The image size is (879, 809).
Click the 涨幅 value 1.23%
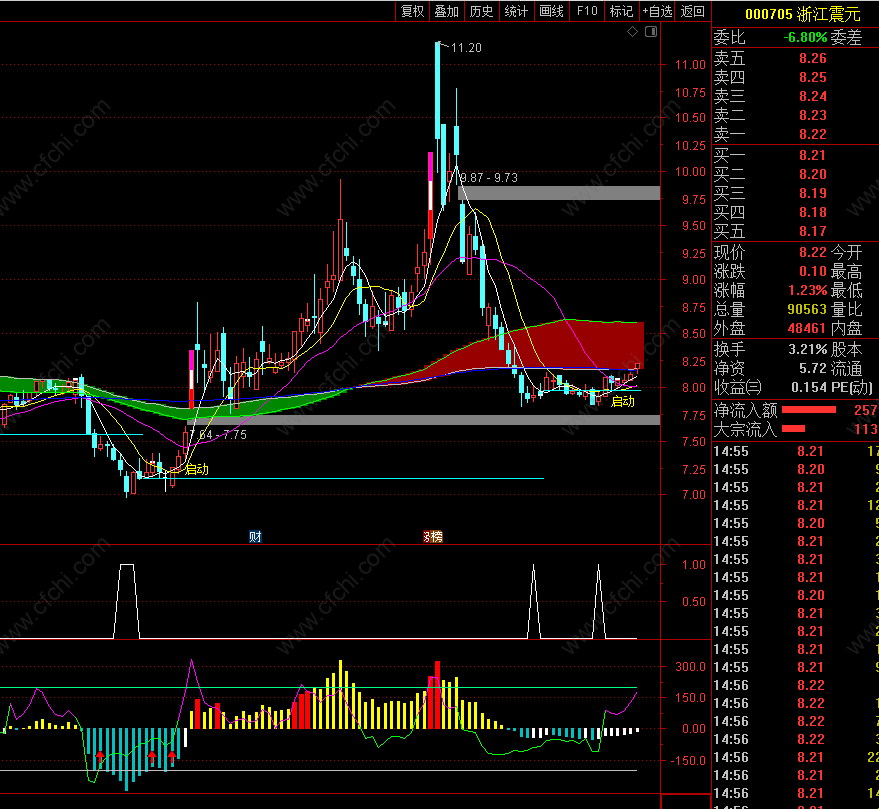pyautogui.click(x=808, y=290)
